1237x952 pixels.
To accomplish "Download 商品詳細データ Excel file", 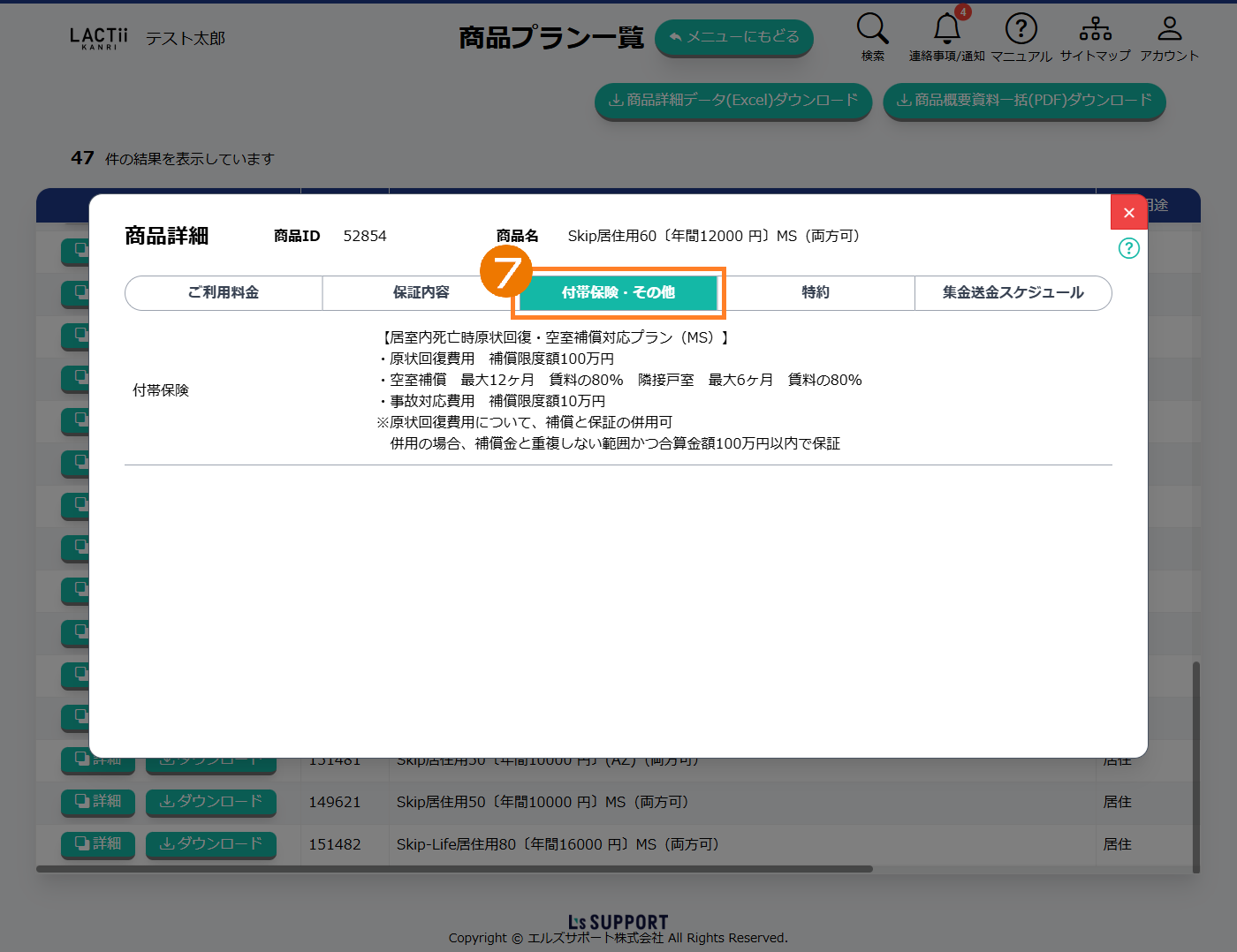I will click(732, 101).
